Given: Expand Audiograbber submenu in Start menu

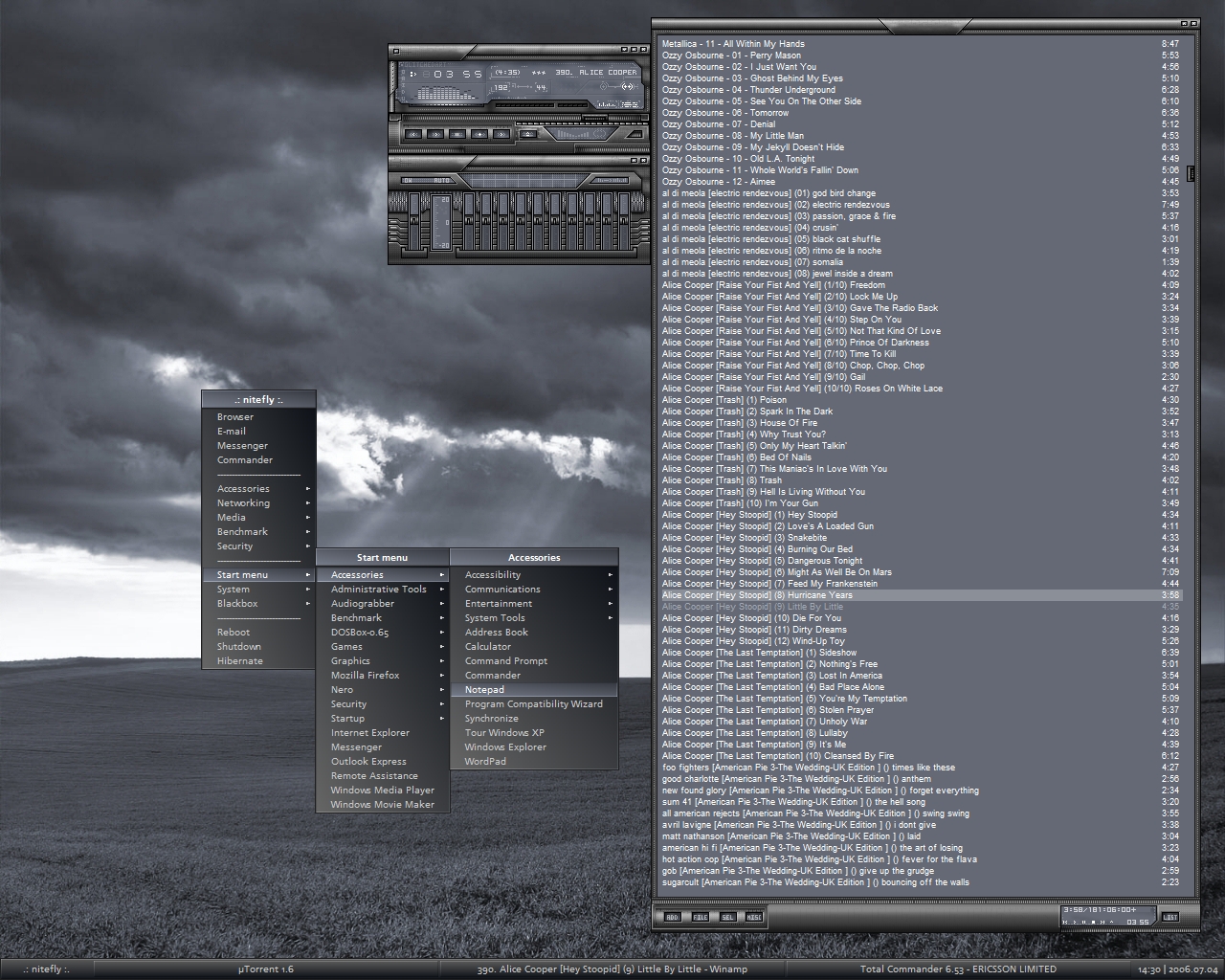Looking at the screenshot, I should point(383,604).
